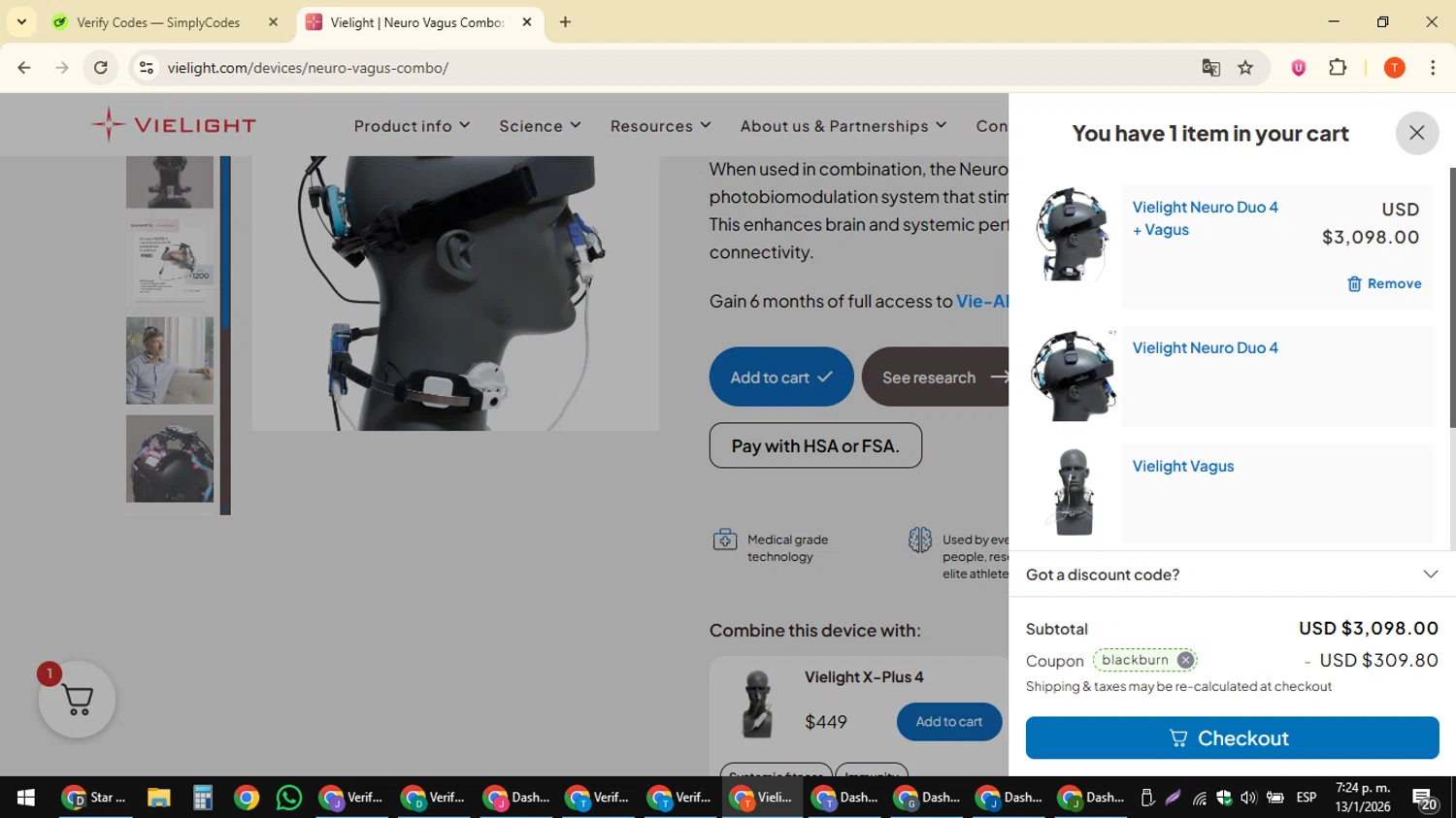Image resolution: width=1456 pixels, height=818 pixels.
Task: Reload the current page
Action: [x=100, y=68]
